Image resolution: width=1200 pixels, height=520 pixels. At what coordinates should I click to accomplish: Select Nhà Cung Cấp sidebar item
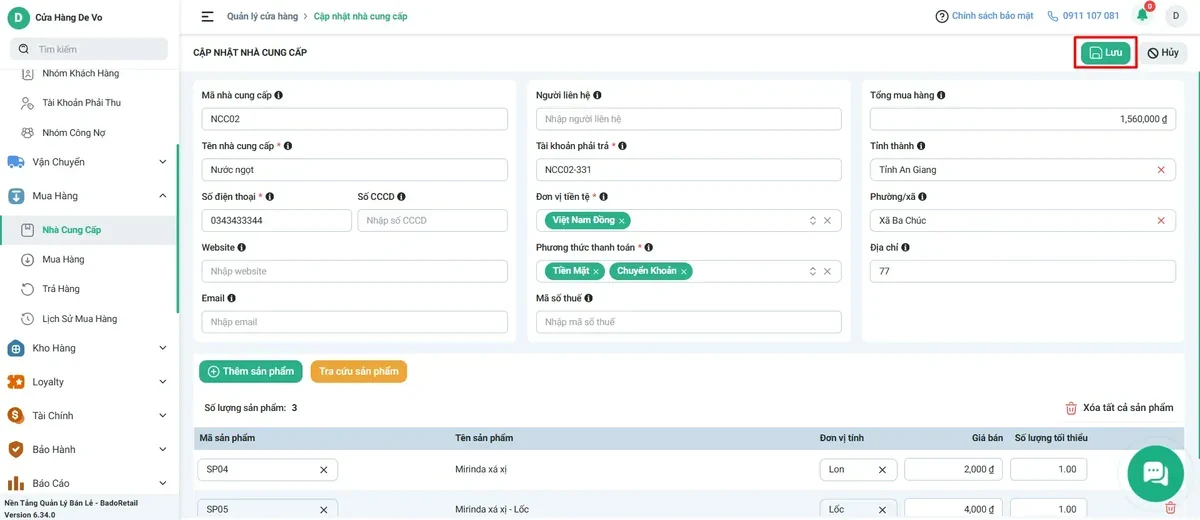71,230
